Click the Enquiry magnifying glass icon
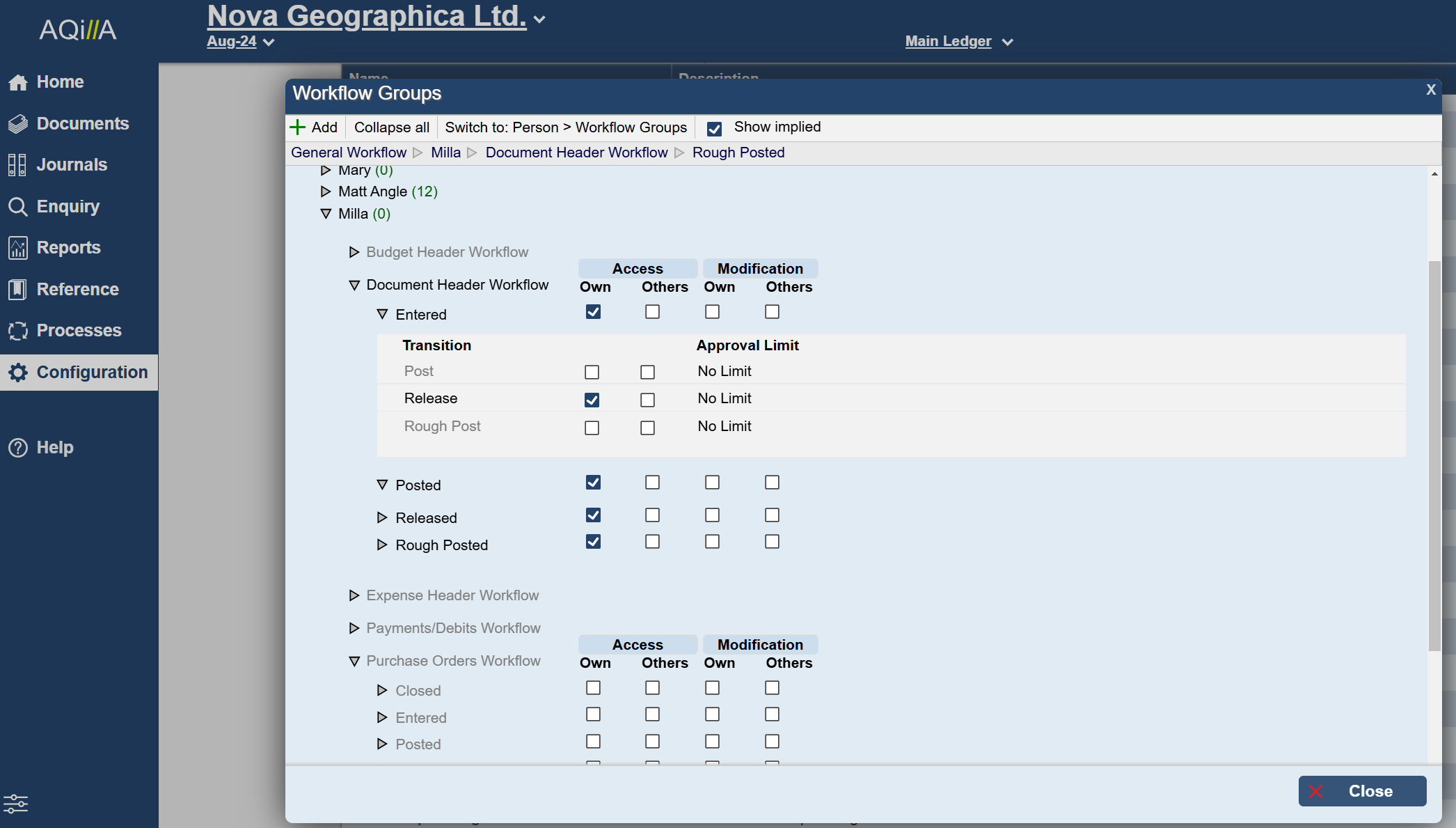 17,207
